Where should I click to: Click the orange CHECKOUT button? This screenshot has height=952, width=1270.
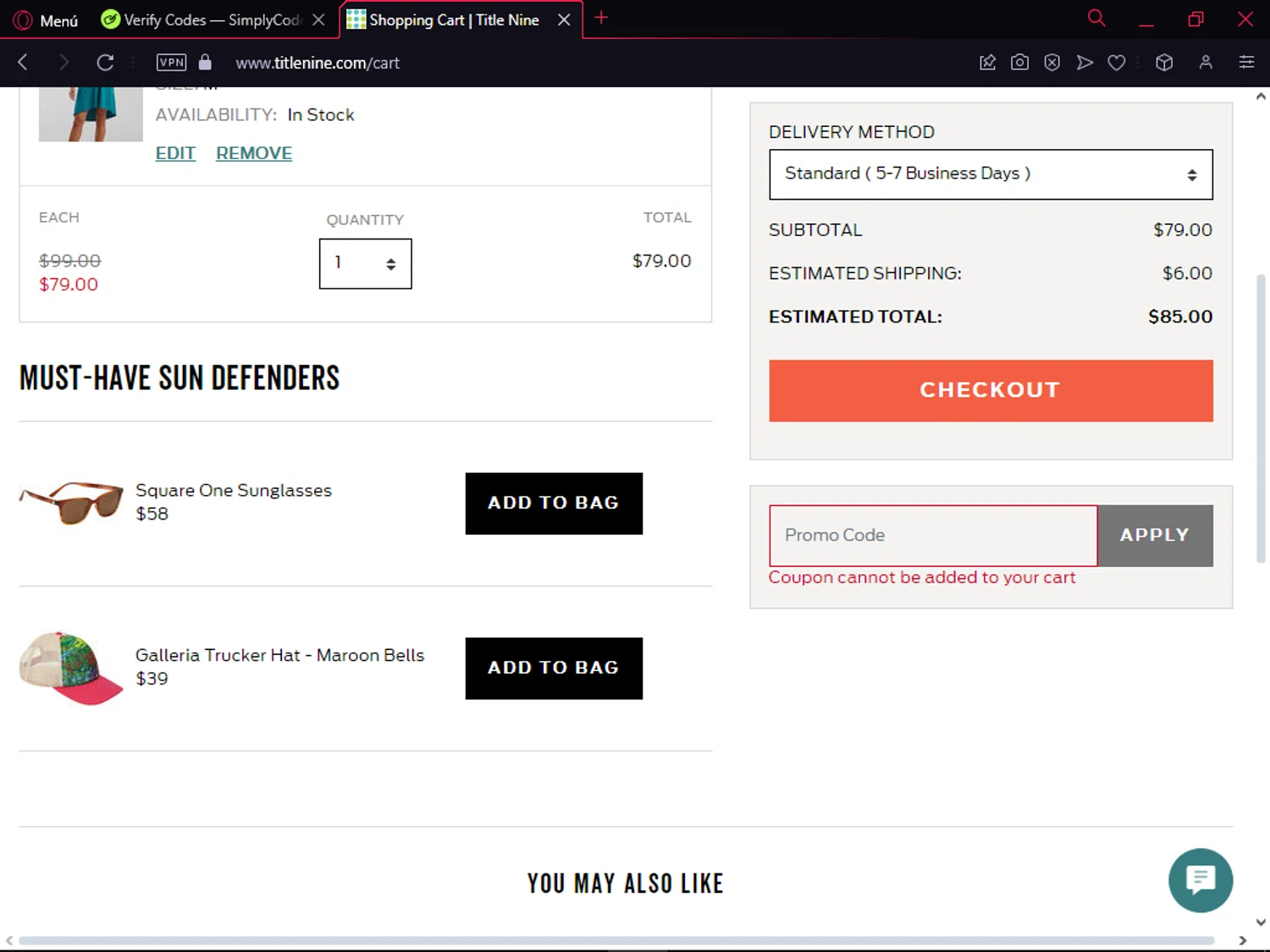[x=991, y=390]
